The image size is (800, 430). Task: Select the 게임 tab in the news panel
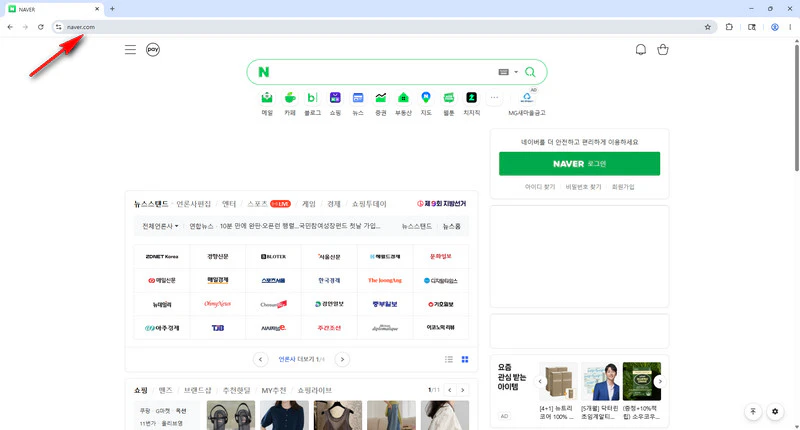click(x=309, y=204)
